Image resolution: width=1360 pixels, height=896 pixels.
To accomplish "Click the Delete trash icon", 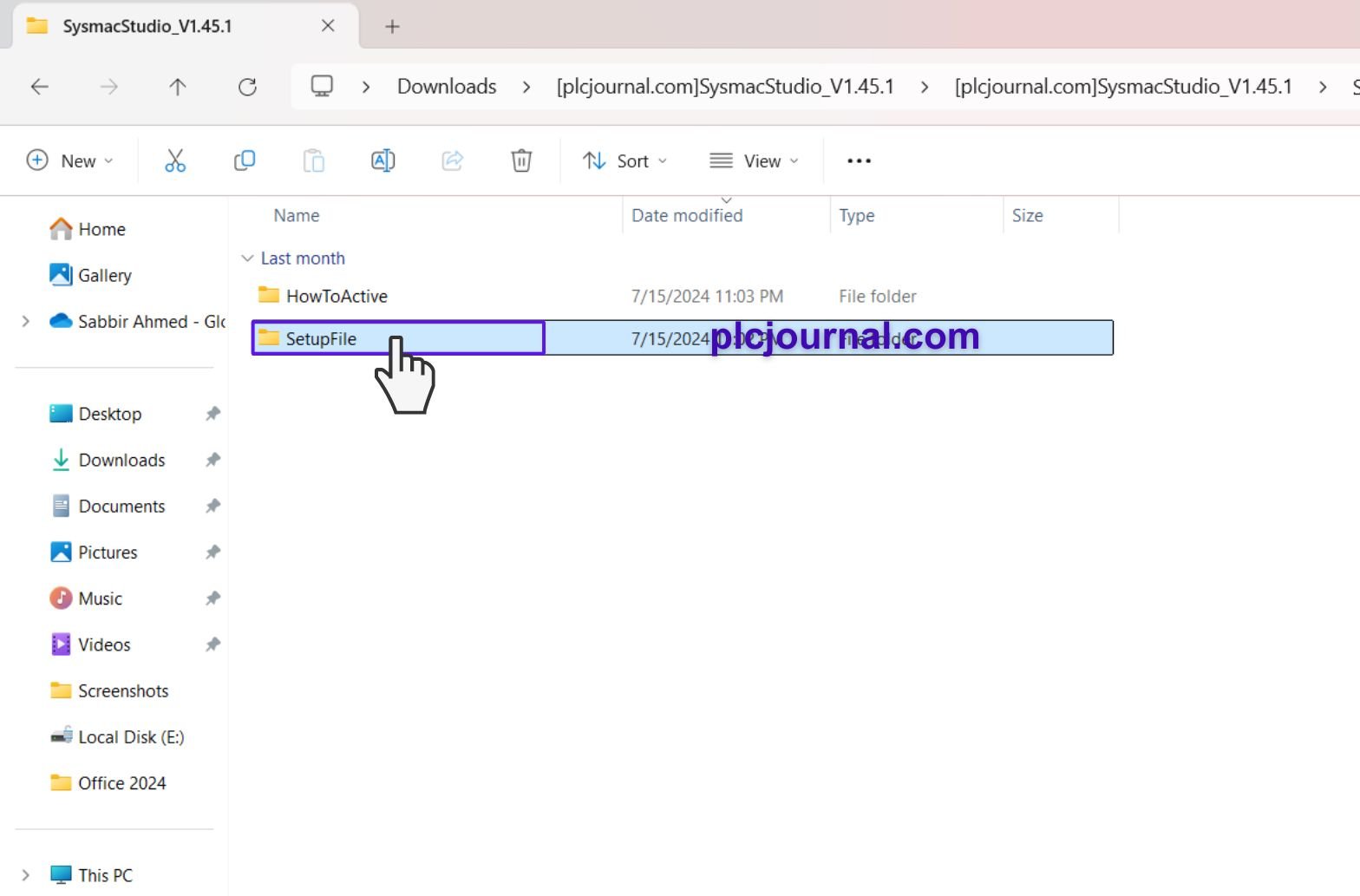I will click(x=521, y=160).
